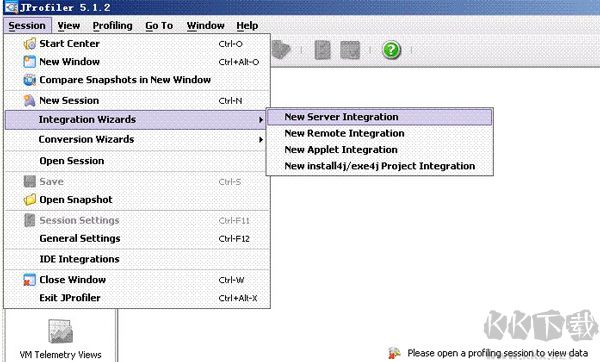Click the Session Settings entry
The image size is (600, 362).
tap(137, 220)
